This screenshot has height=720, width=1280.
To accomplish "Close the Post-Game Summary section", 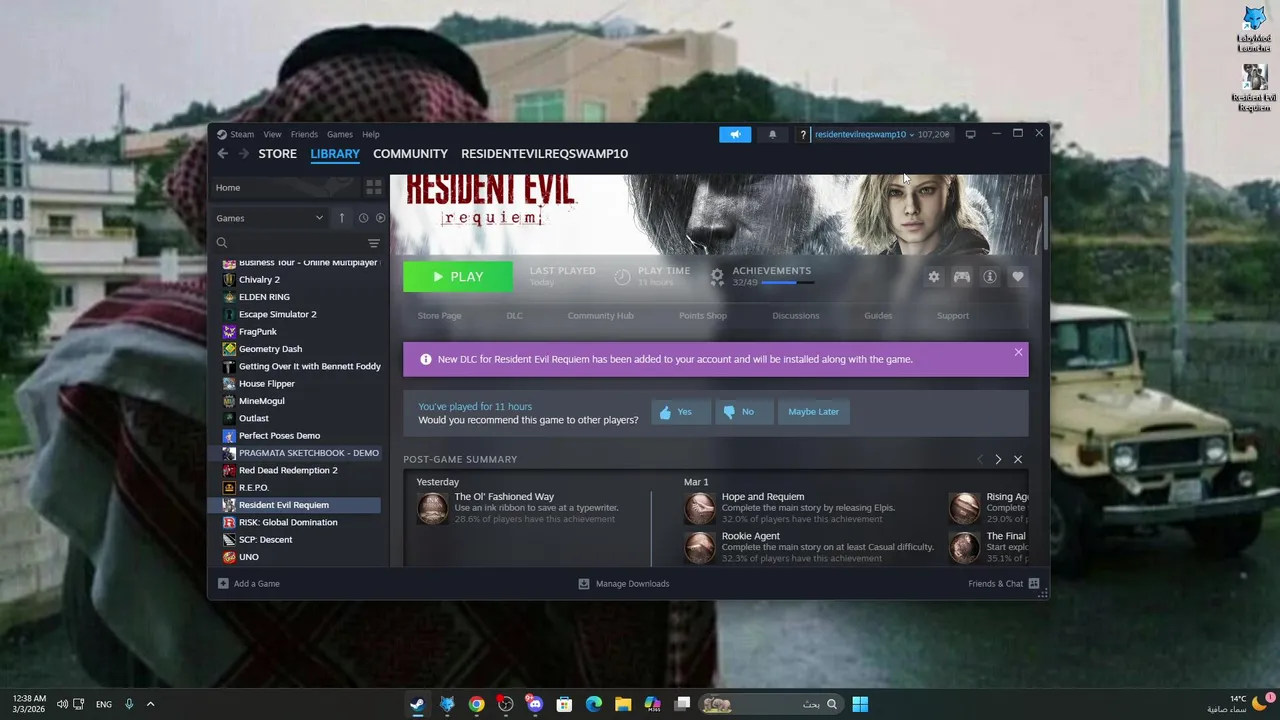I will click(1018, 459).
